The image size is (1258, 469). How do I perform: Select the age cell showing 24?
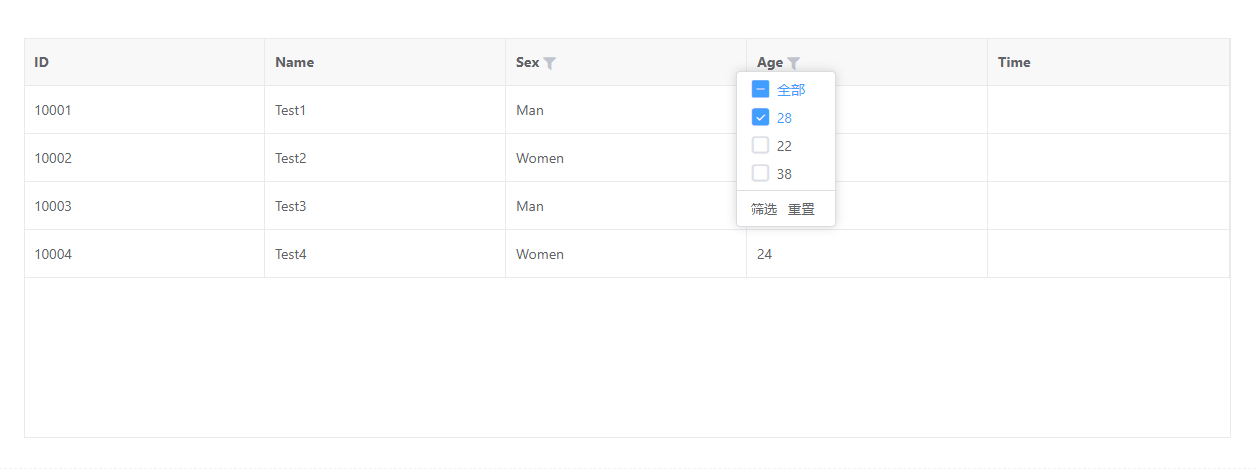coord(764,254)
